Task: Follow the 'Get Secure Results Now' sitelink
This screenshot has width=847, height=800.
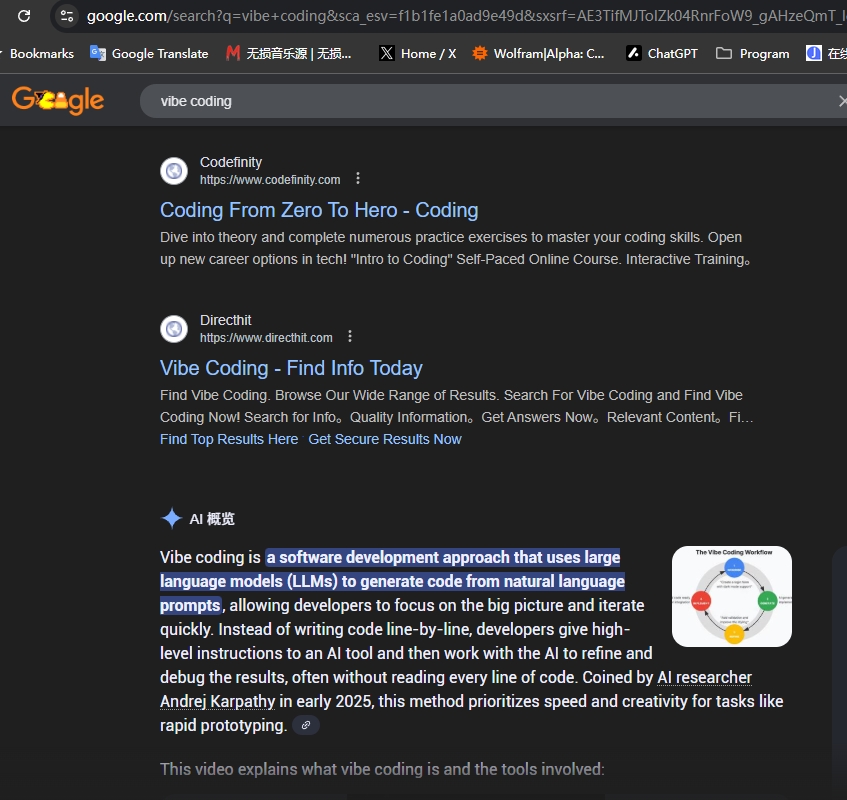Action: point(385,439)
